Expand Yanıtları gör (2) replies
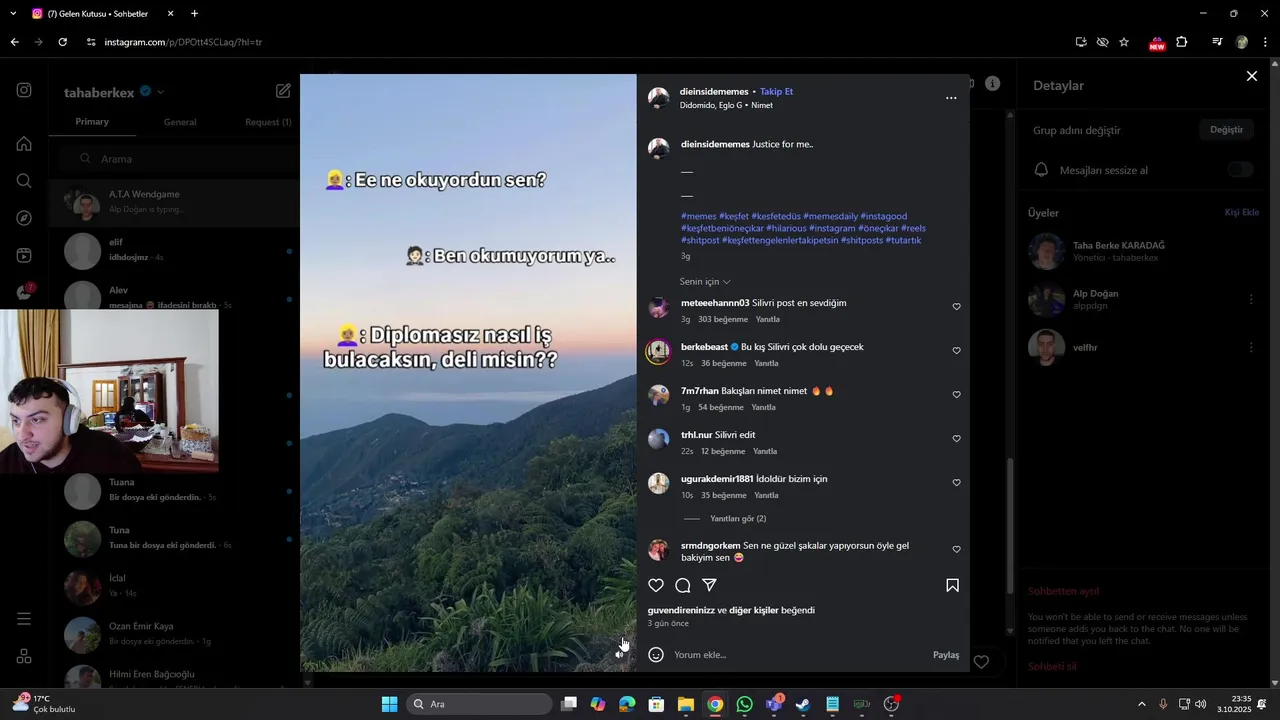This screenshot has height=720, width=1280. (738, 519)
